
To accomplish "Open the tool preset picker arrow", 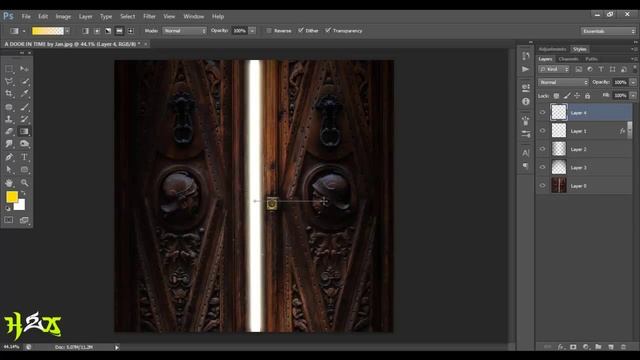I will 24,31.
